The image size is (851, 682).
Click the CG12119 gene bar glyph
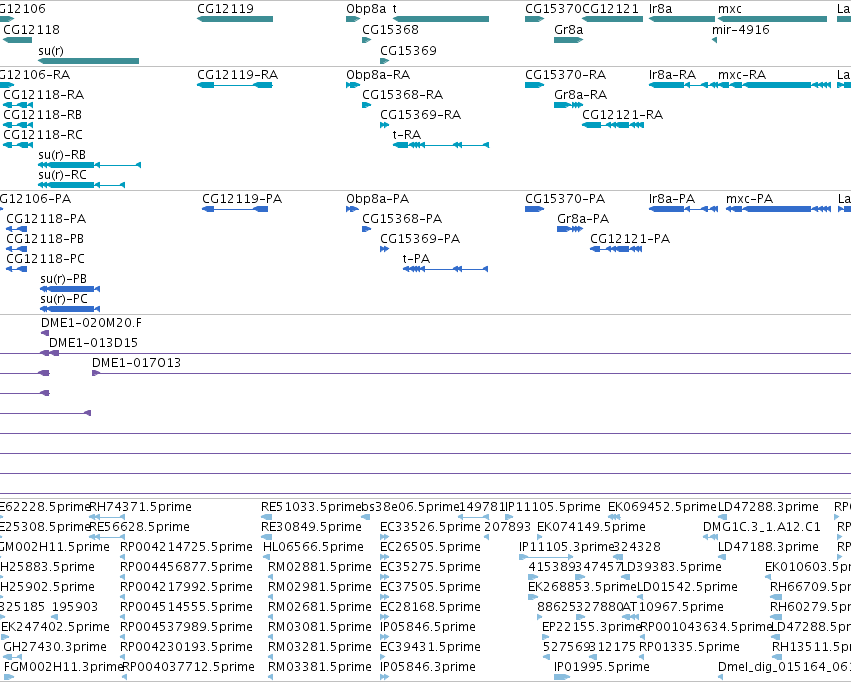tap(235, 19)
